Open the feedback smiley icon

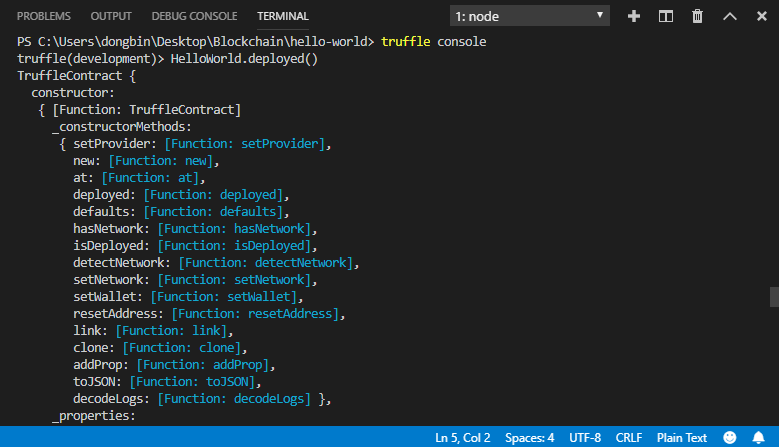point(729,437)
